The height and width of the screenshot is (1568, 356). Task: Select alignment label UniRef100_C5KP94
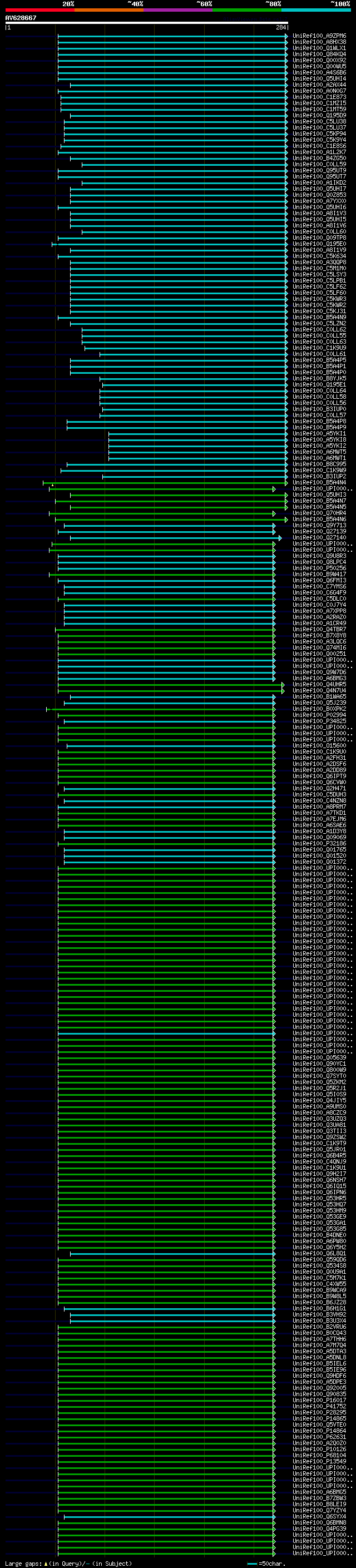click(x=319, y=134)
